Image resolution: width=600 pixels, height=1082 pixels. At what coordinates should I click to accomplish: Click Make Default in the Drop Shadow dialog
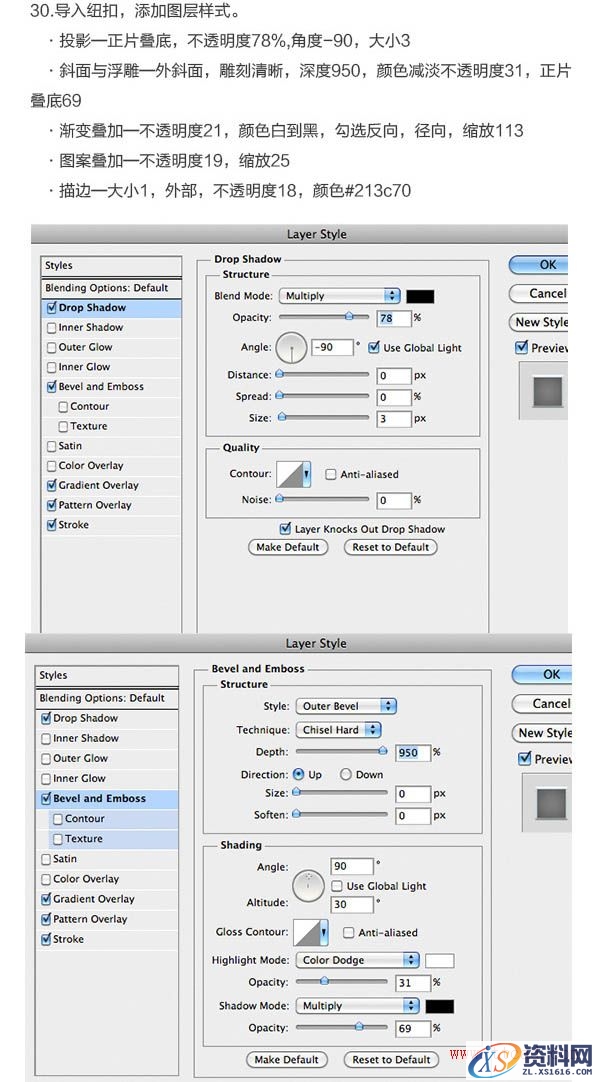[x=288, y=547]
